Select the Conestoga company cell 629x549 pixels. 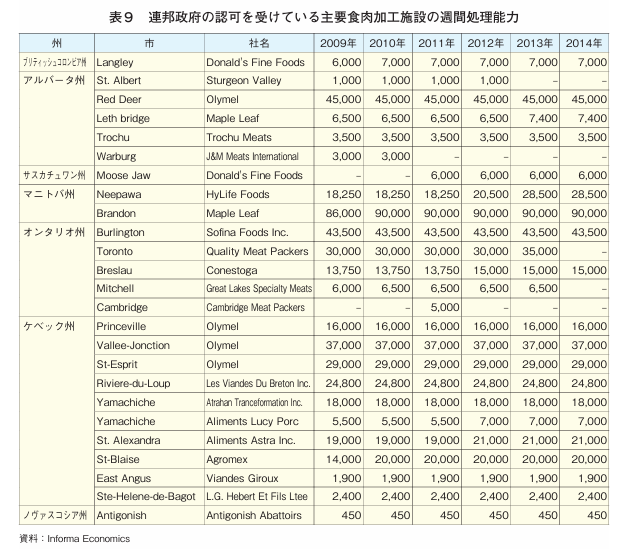[x=259, y=270]
